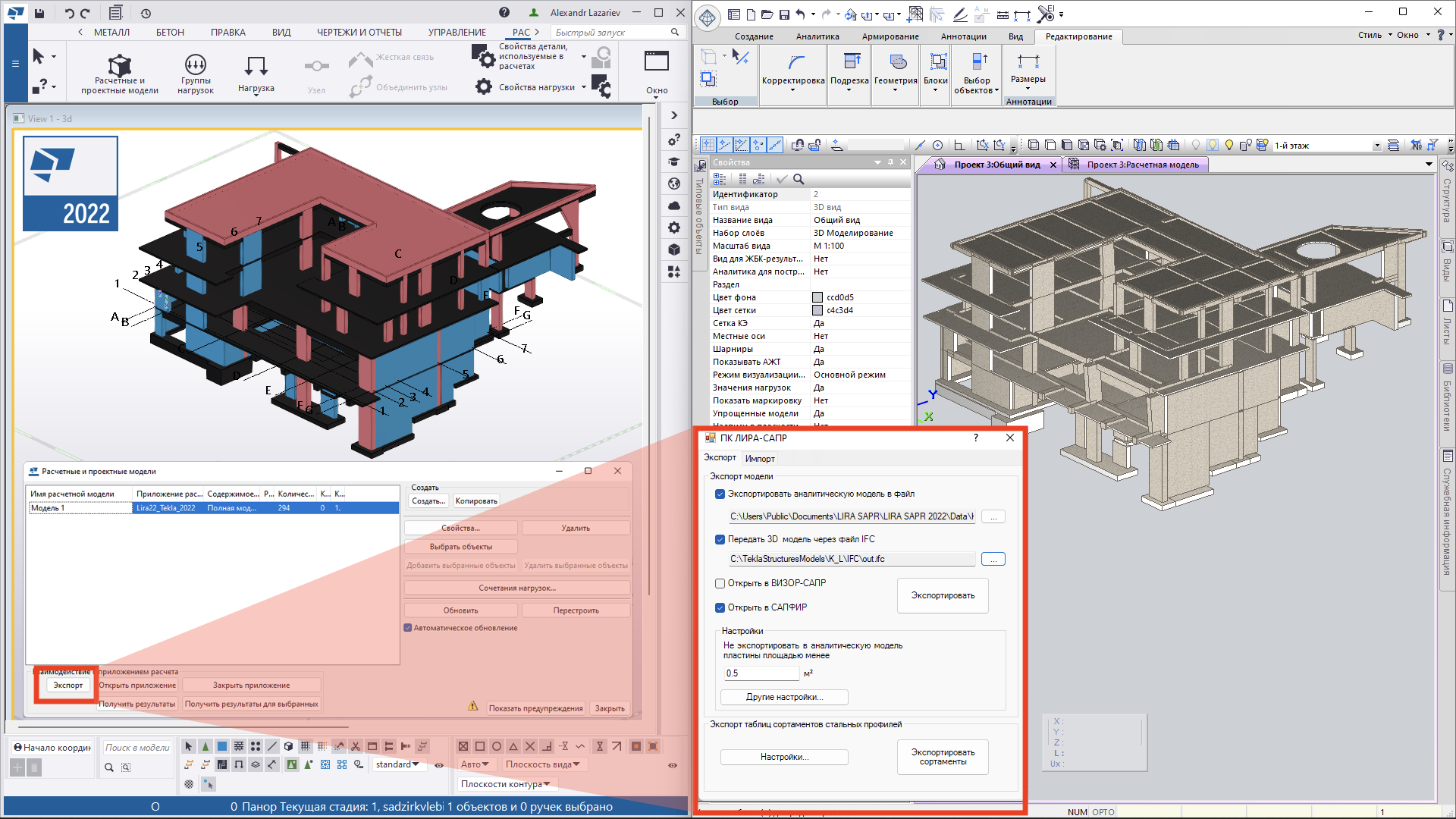
Task: Click the cloud icon in Tekla side pane
Action: click(x=674, y=206)
